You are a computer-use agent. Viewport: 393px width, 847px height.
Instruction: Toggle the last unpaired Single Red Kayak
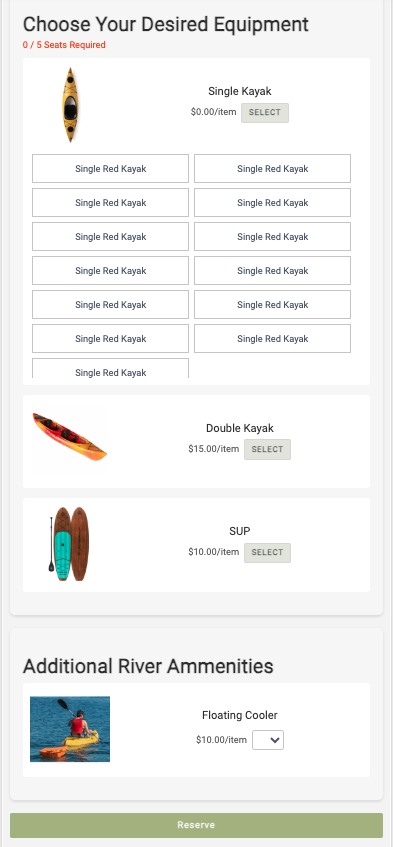click(x=111, y=369)
